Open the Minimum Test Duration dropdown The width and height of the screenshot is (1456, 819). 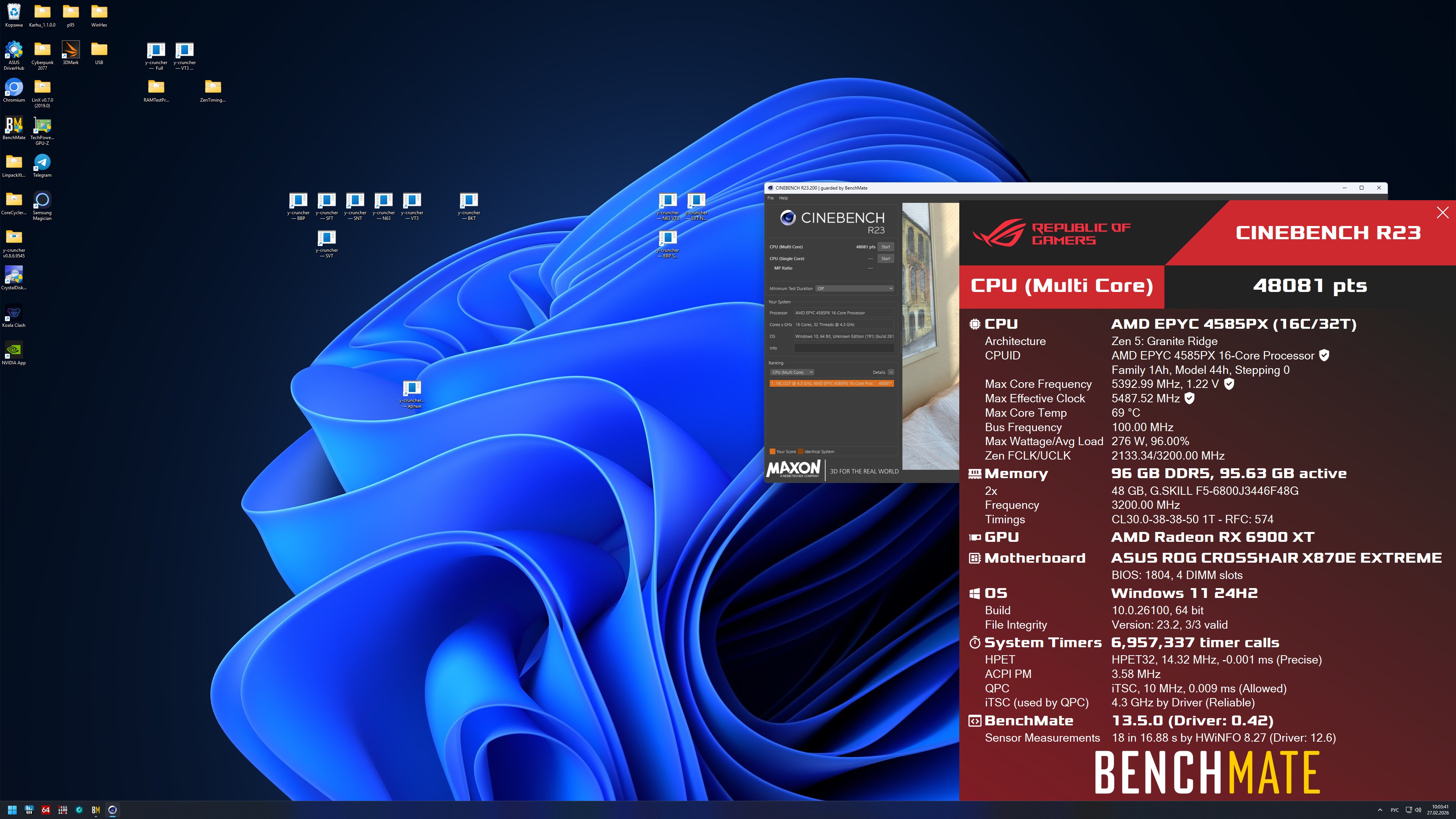click(x=854, y=288)
